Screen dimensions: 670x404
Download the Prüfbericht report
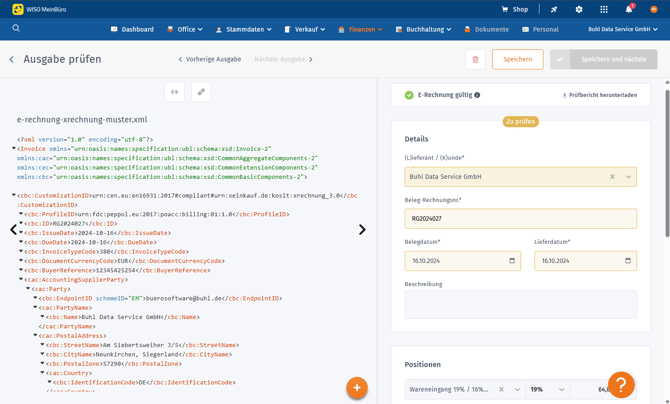600,95
